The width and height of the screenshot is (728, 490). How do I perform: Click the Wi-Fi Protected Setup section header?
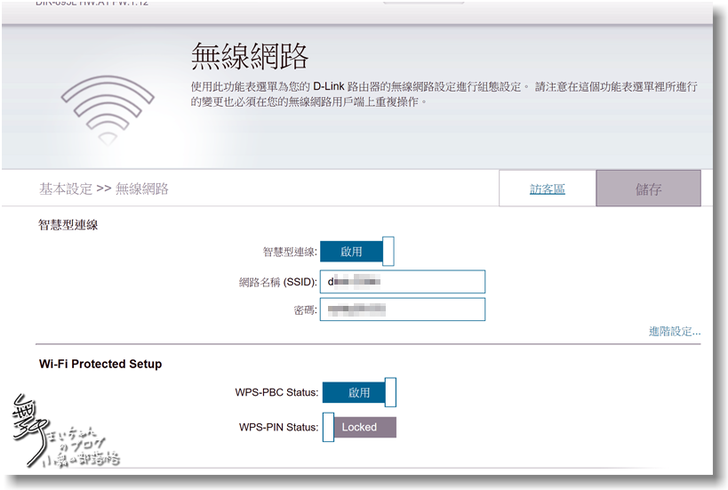(100, 364)
